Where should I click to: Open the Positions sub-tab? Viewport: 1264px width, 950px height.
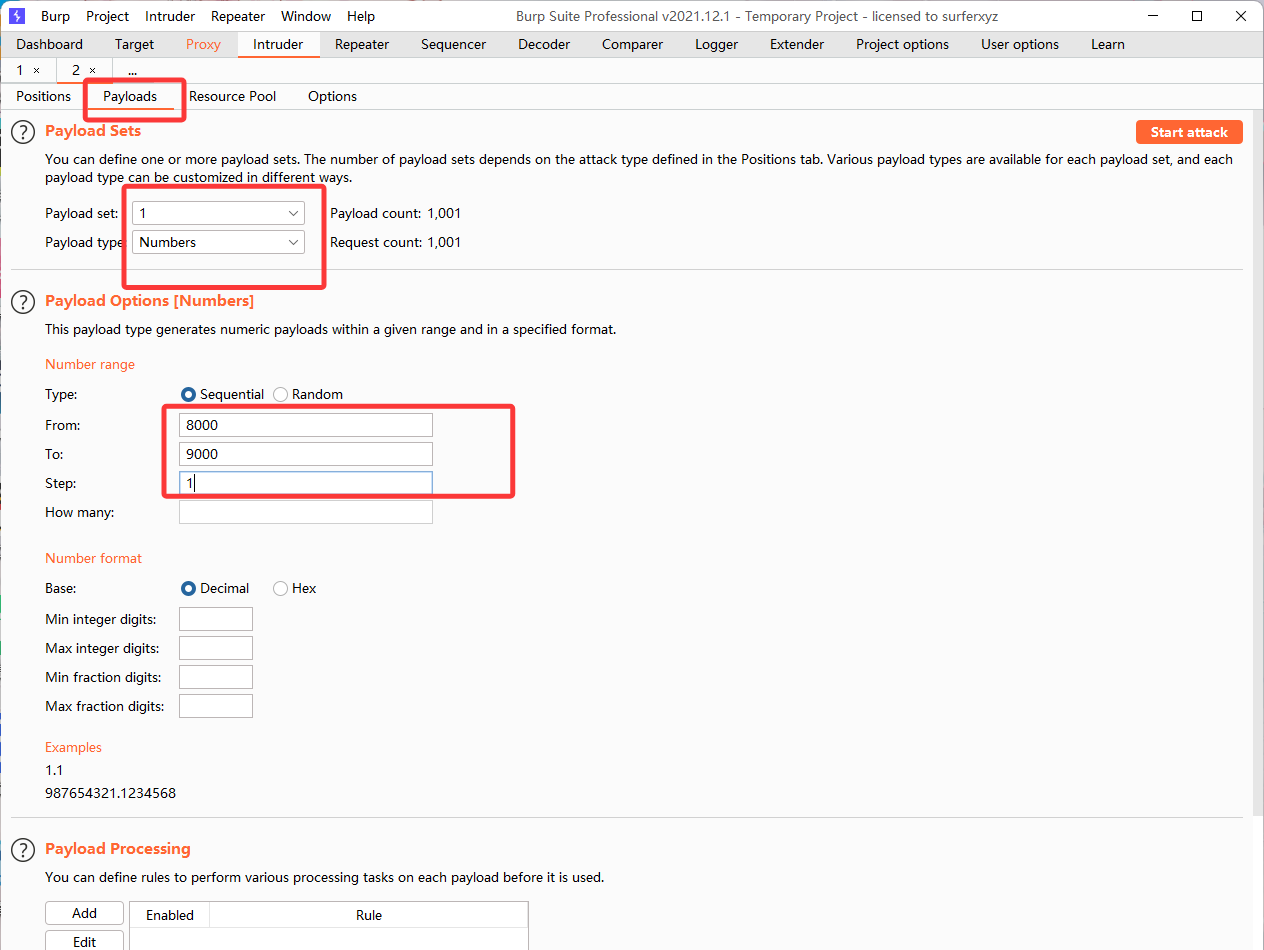point(43,96)
